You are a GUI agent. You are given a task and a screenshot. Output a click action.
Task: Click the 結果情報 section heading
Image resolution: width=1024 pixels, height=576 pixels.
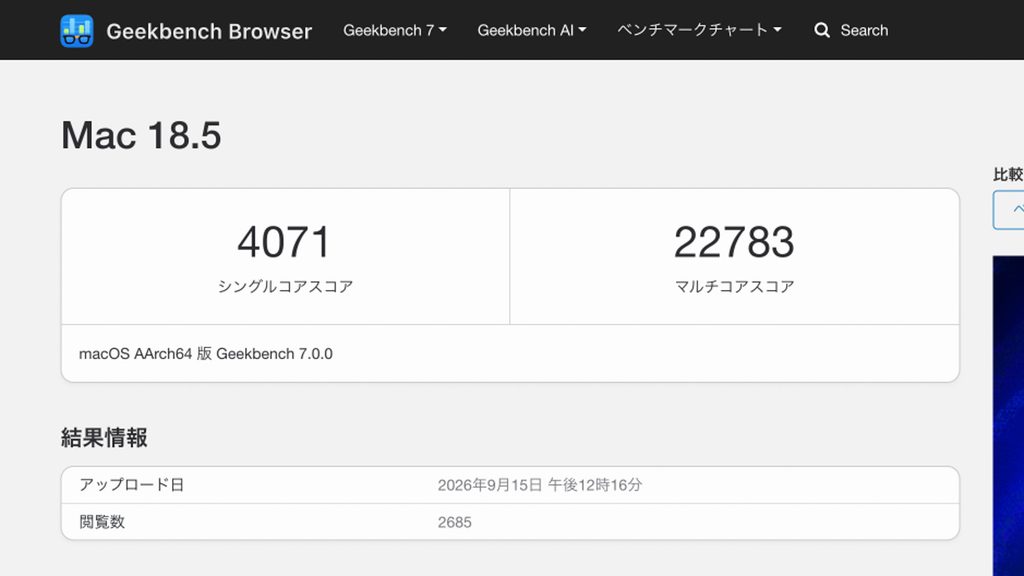104,437
